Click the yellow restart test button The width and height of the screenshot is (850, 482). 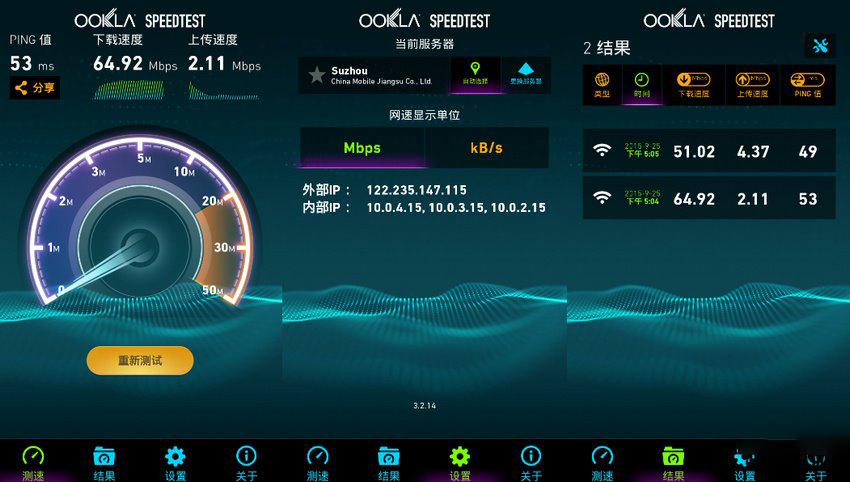[x=140, y=361]
